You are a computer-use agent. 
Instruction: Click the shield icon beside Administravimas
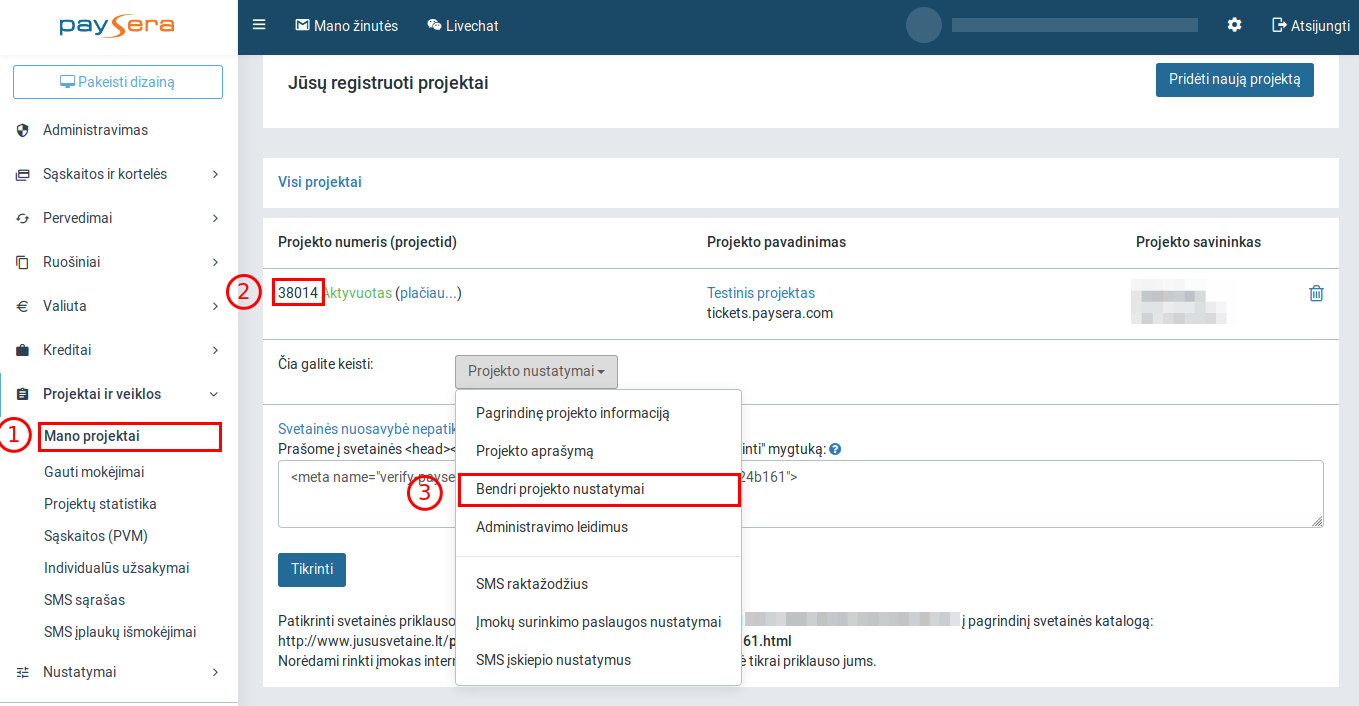(x=23, y=130)
